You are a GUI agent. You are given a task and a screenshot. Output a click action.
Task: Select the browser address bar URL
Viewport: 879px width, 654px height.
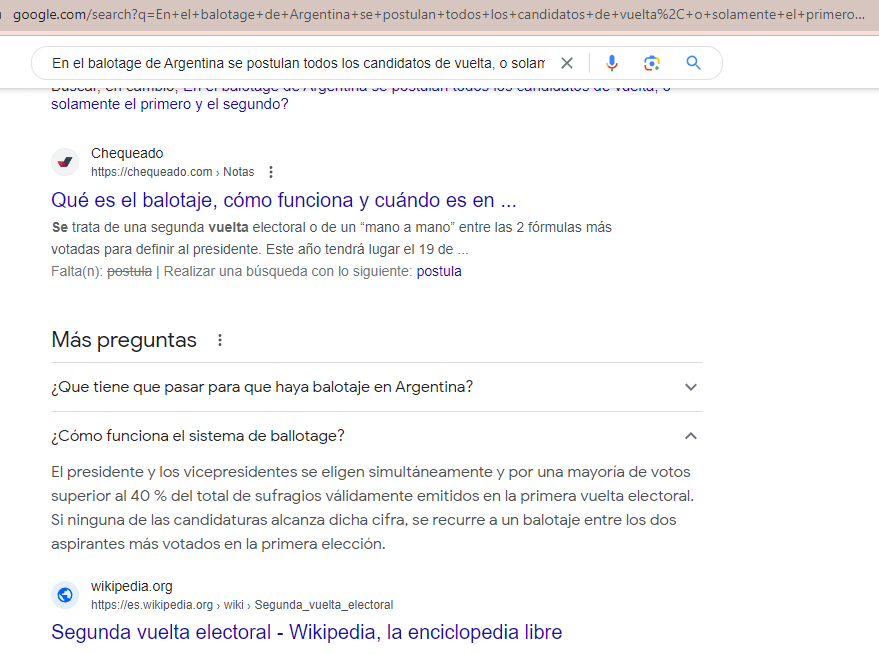pos(438,15)
